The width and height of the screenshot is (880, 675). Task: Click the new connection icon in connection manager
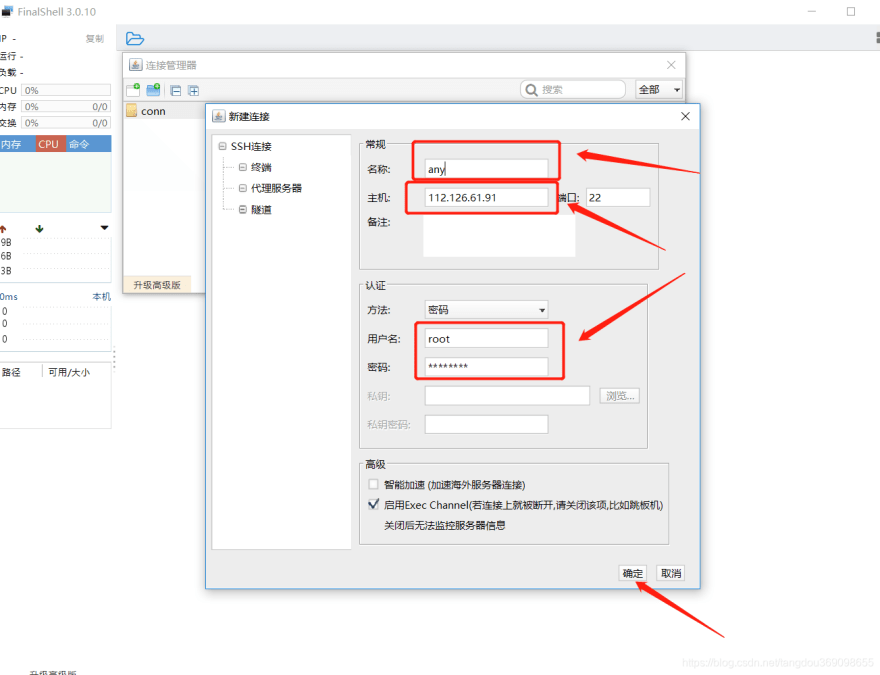133,90
